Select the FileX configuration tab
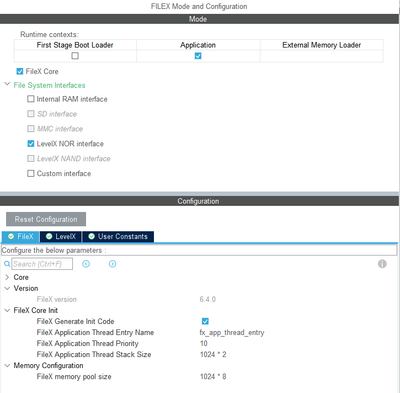The image size is (400, 393). click(21, 237)
